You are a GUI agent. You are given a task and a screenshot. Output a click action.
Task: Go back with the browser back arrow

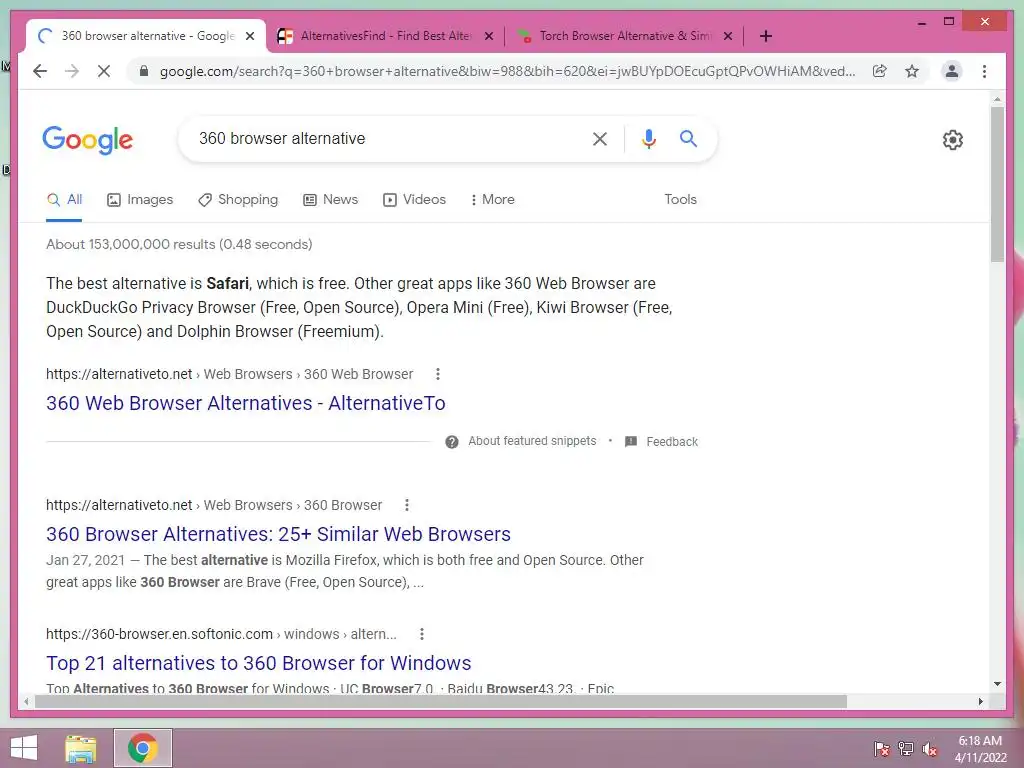point(40,71)
